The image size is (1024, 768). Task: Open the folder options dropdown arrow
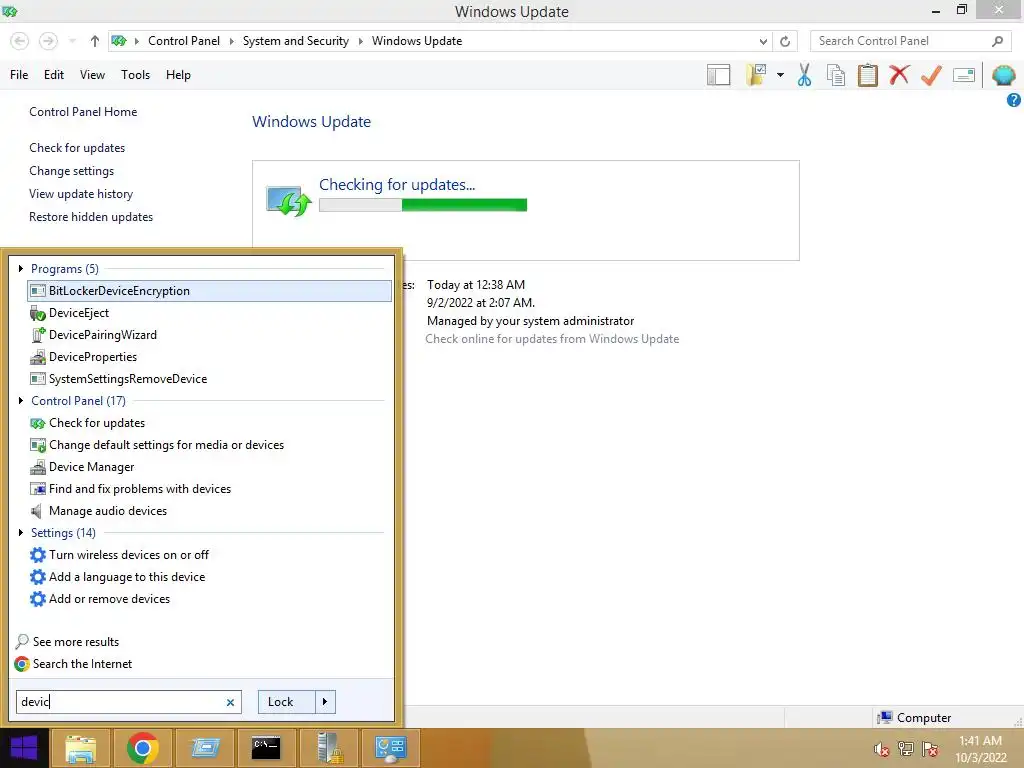point(780,75)
